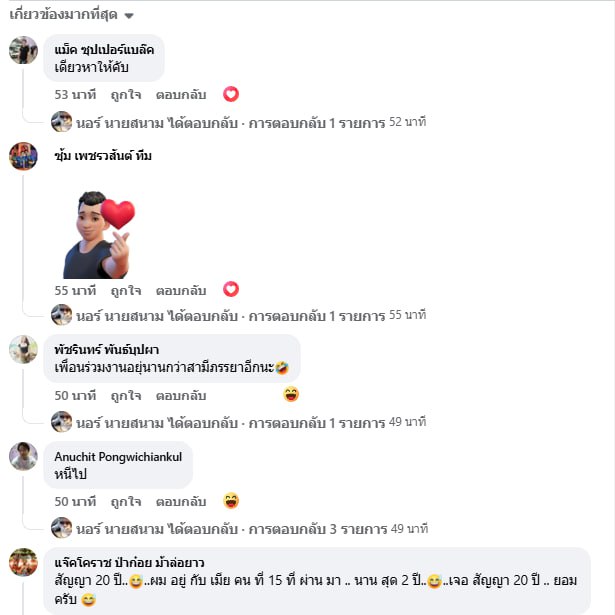This screenshot has height=615, width=615.
Task: Click heart reaction icon under เดี๋ยวหาให้คับ comment
Action: point(231,94)
